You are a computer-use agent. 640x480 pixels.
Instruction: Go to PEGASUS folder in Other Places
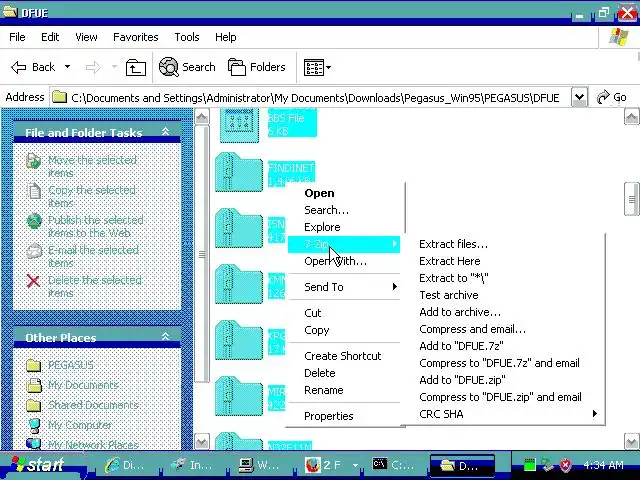tap(71, 365)
